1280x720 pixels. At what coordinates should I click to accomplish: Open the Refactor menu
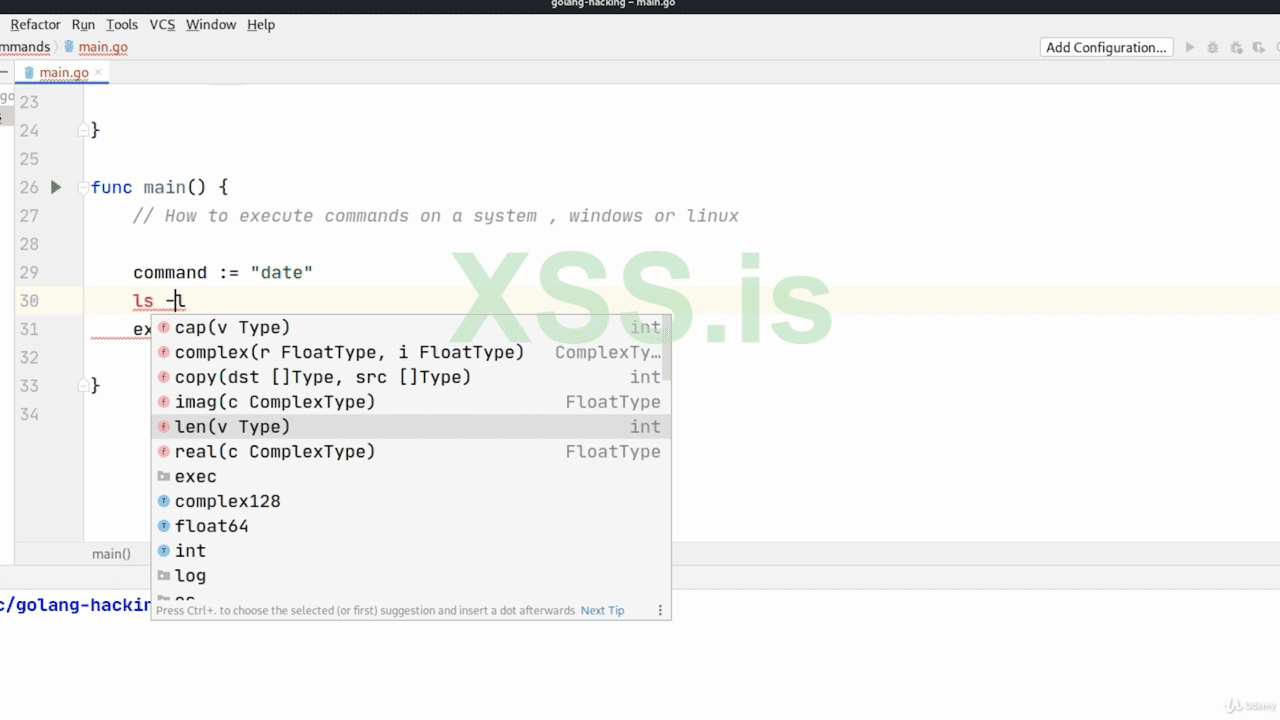[35, 24]
